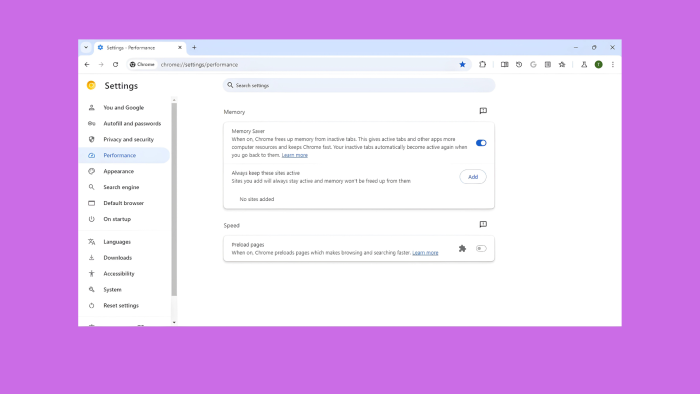Click the Search settings field
Image resolution: width=700 pixels, height=394 pixels.
[x=359, y=85]
